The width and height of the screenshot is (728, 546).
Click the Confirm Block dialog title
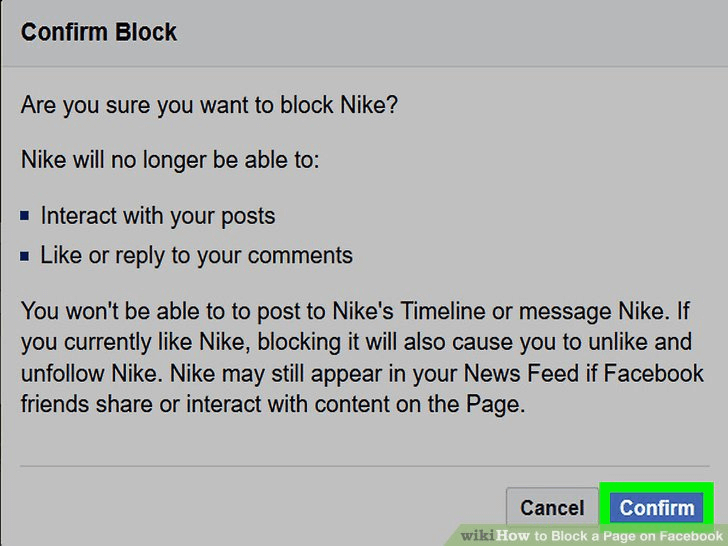(99, 32)
